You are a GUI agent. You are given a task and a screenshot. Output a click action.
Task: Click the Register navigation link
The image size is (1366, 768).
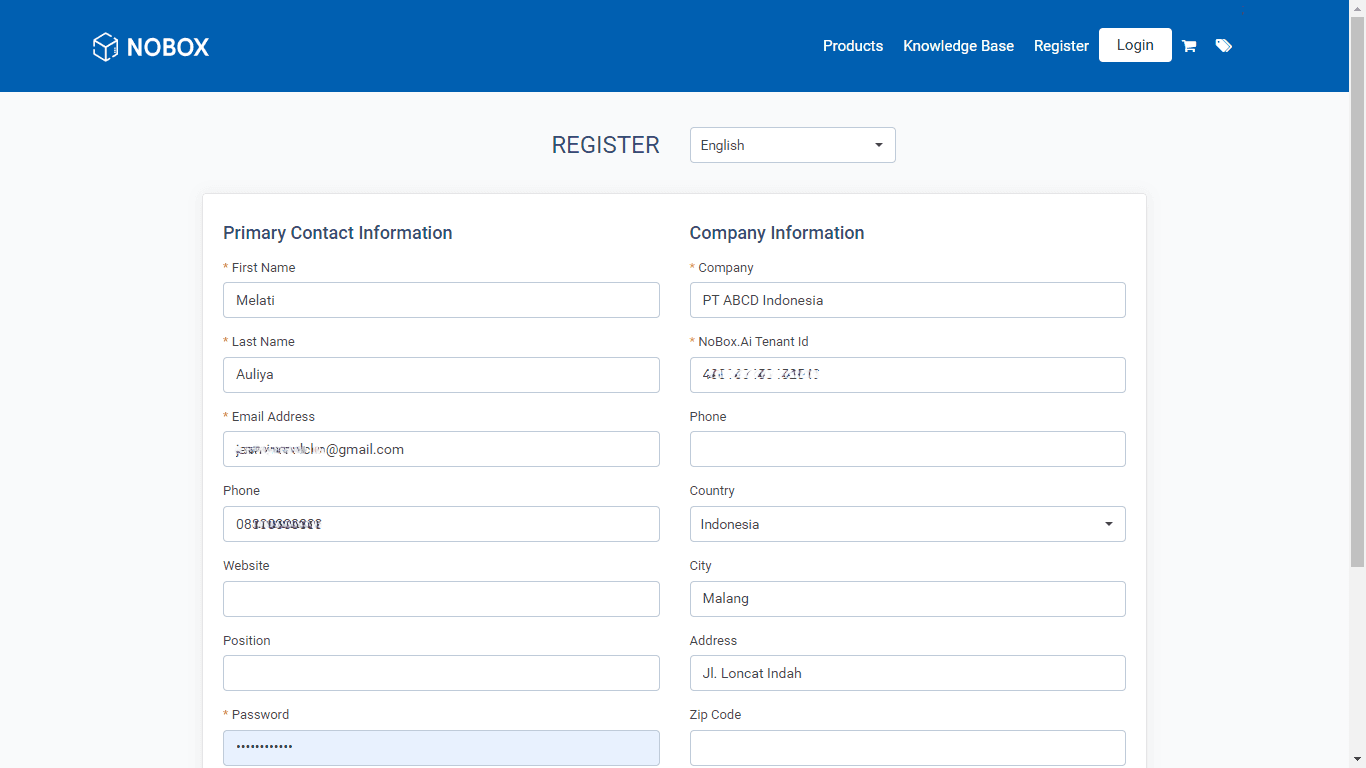coord(1061,46)
